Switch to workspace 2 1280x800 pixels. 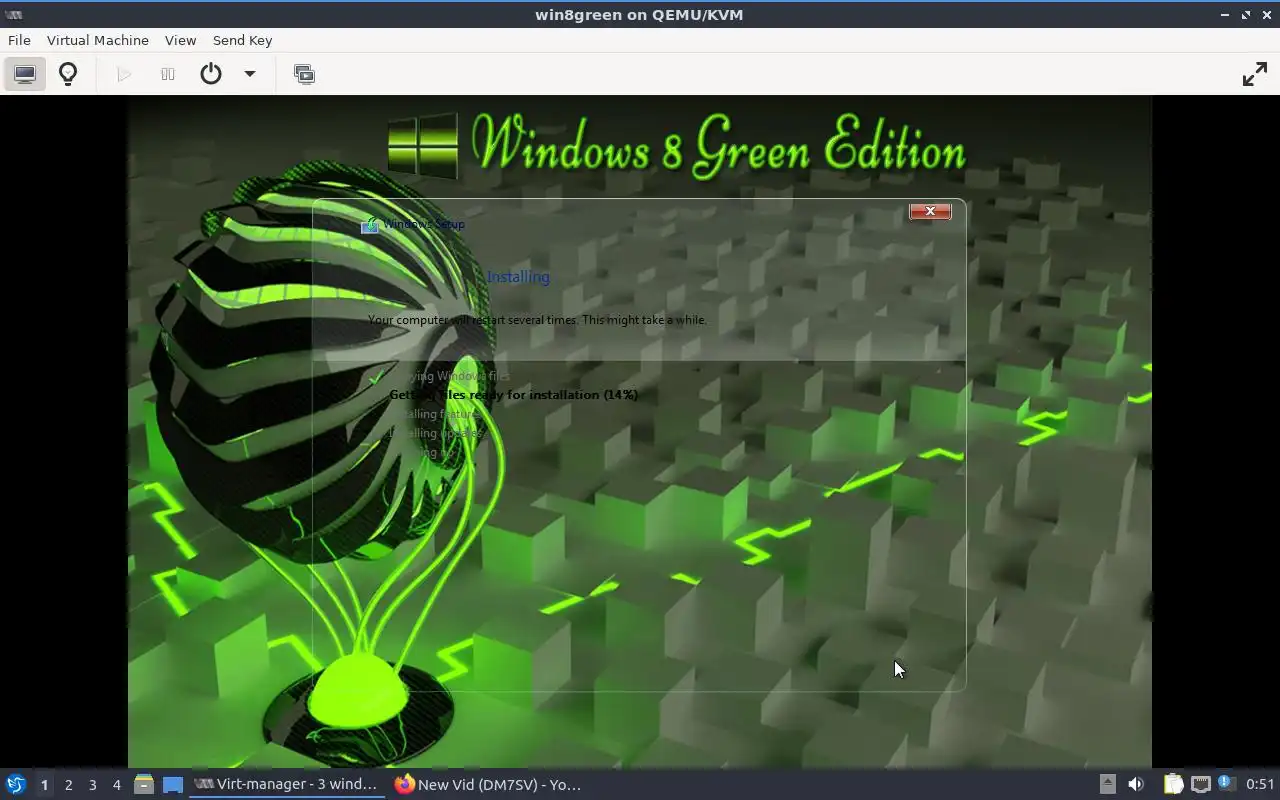(68, 785)
